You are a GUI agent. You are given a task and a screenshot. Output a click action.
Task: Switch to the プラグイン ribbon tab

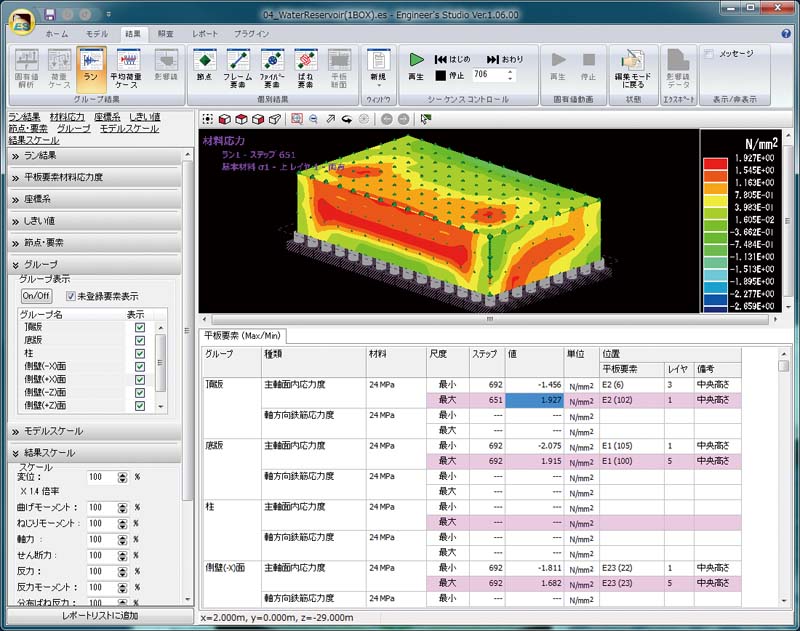[252, 34]
